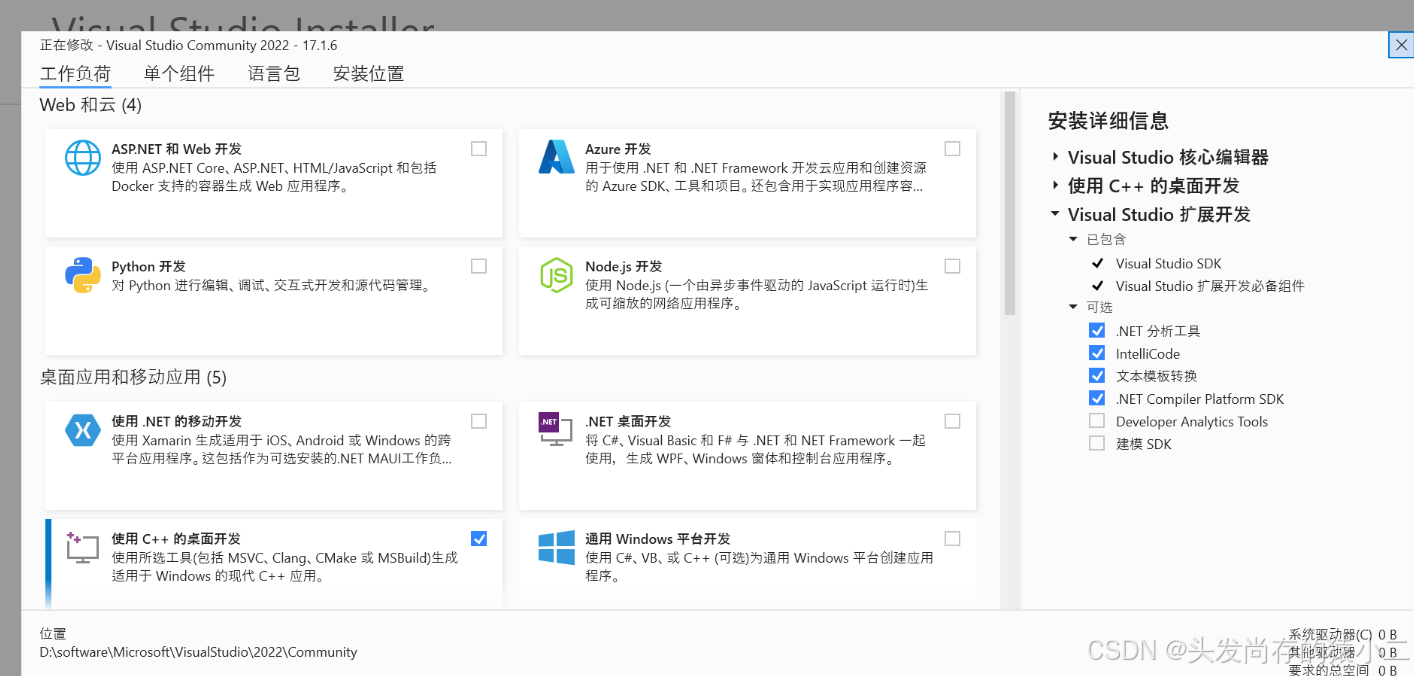1414x676 pixels.
Task: Click the install location path text
Action: [x=198, y=652]
